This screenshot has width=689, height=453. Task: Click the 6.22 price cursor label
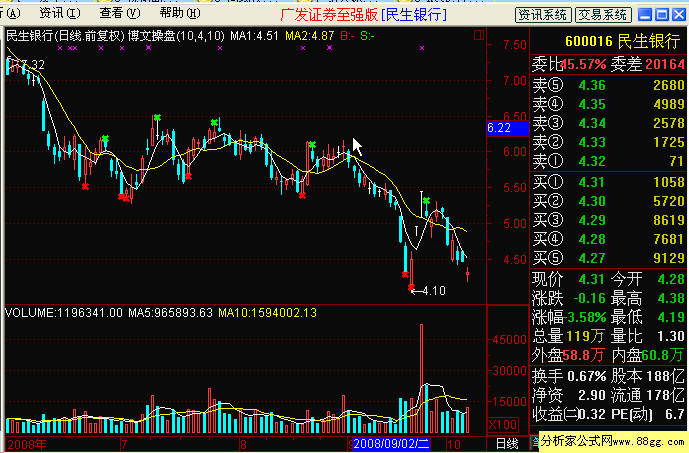point(507,128)
